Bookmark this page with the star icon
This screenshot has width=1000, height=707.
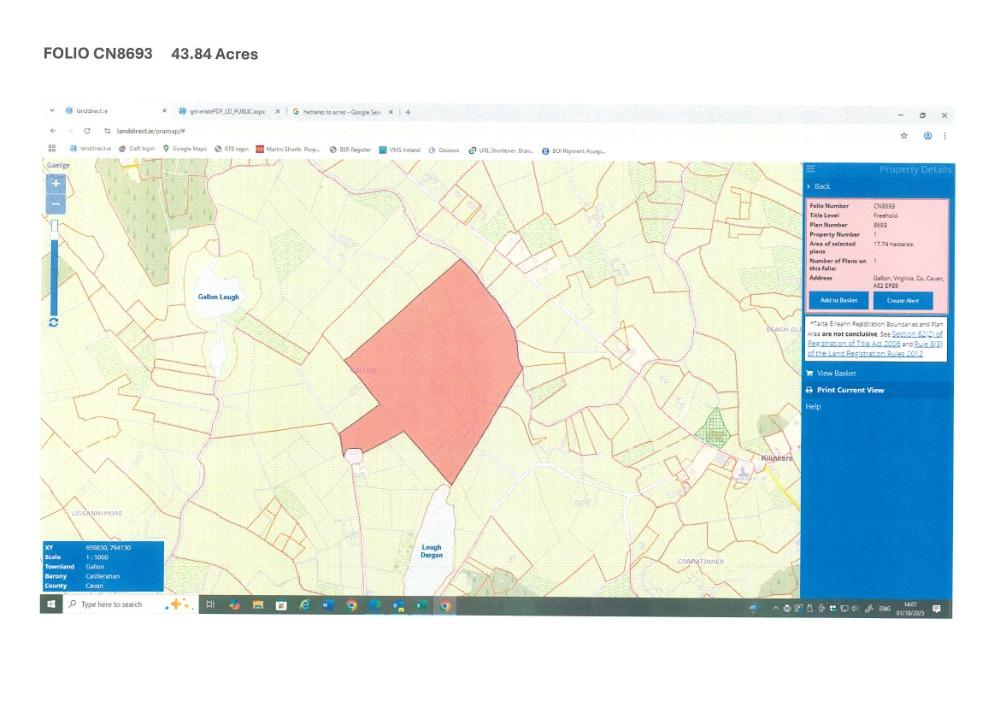904,135
